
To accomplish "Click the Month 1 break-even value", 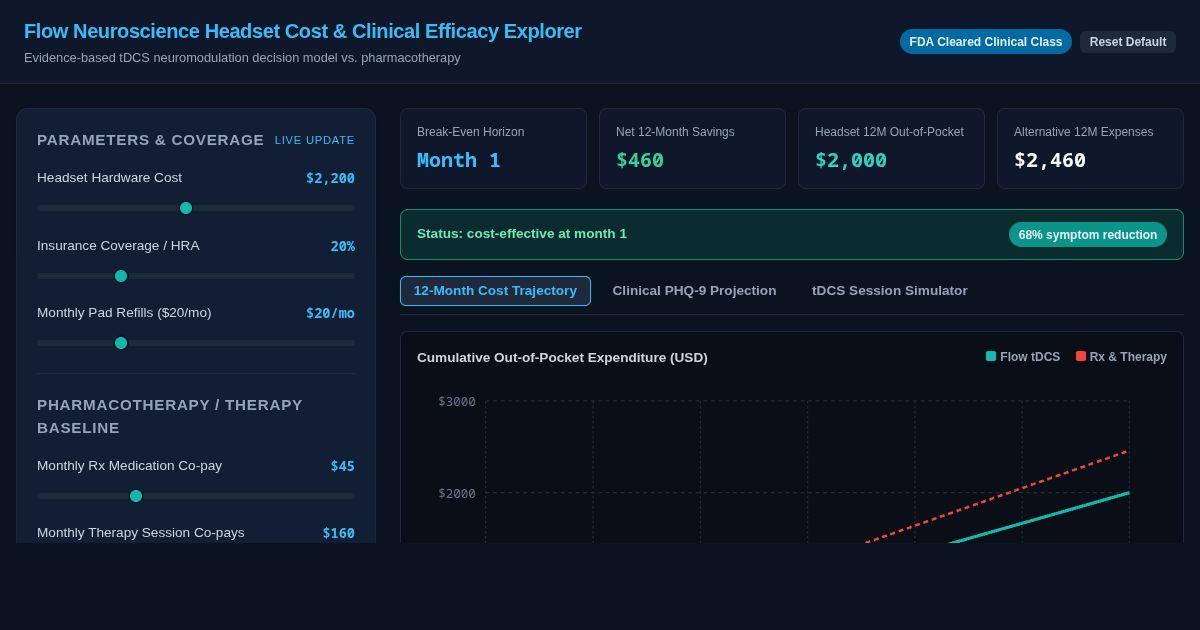I will tap(459, 160).
